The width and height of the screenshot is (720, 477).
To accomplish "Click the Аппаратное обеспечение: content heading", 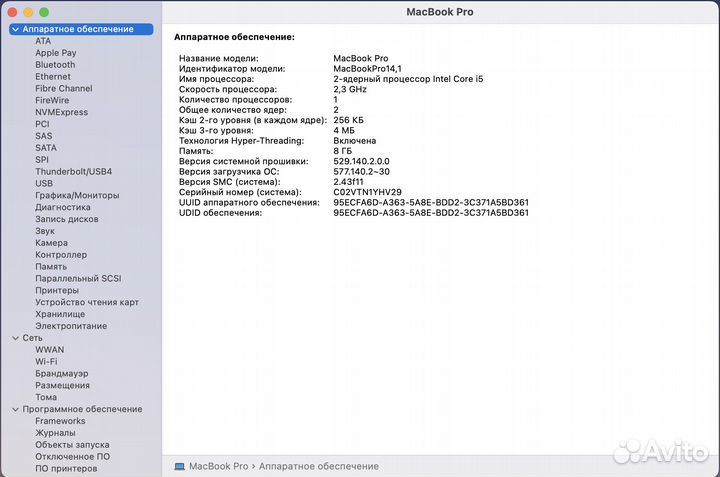I will pos(234,37).
